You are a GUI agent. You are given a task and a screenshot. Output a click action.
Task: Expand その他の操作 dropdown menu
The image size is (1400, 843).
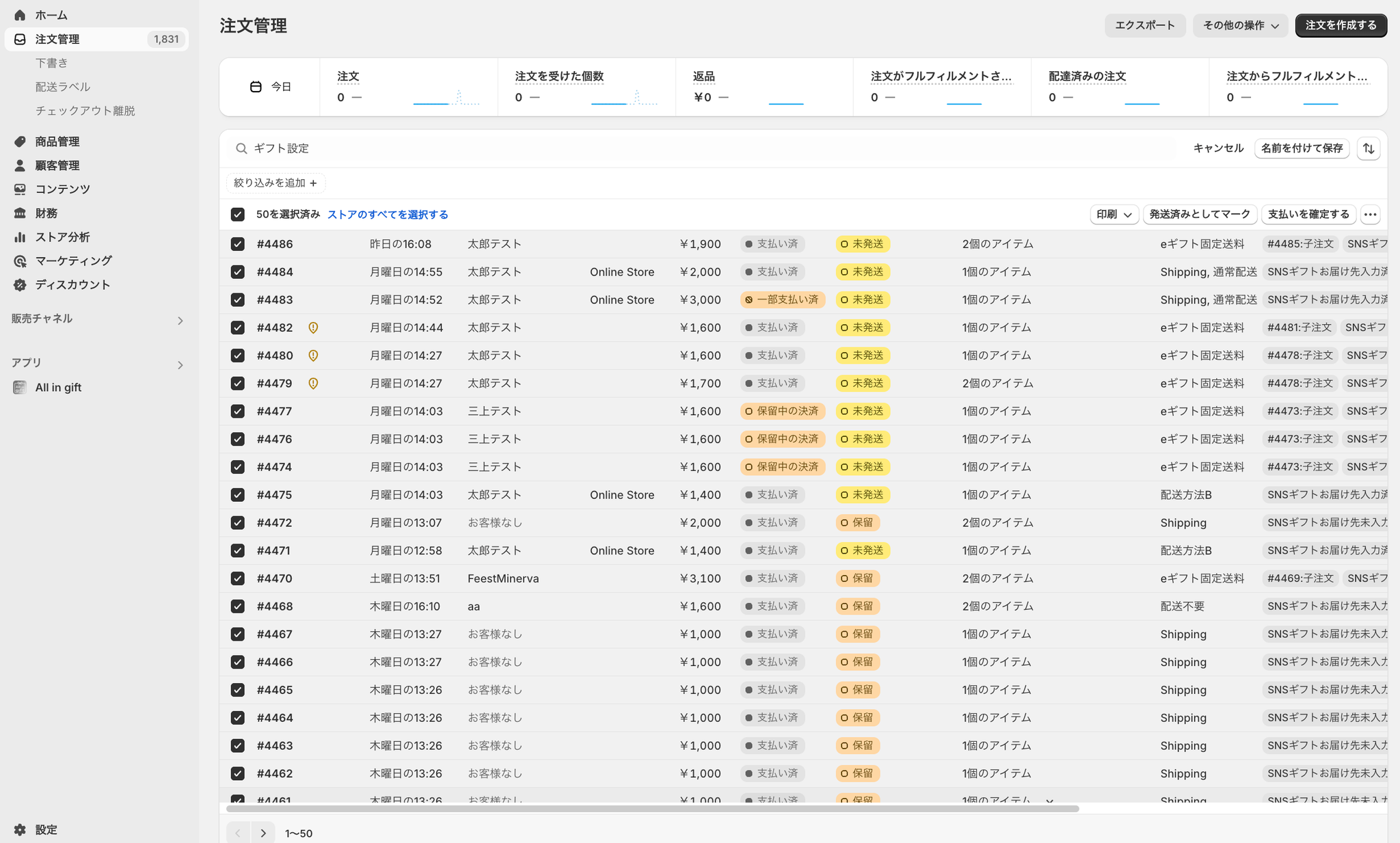[x=1240, y=25]
